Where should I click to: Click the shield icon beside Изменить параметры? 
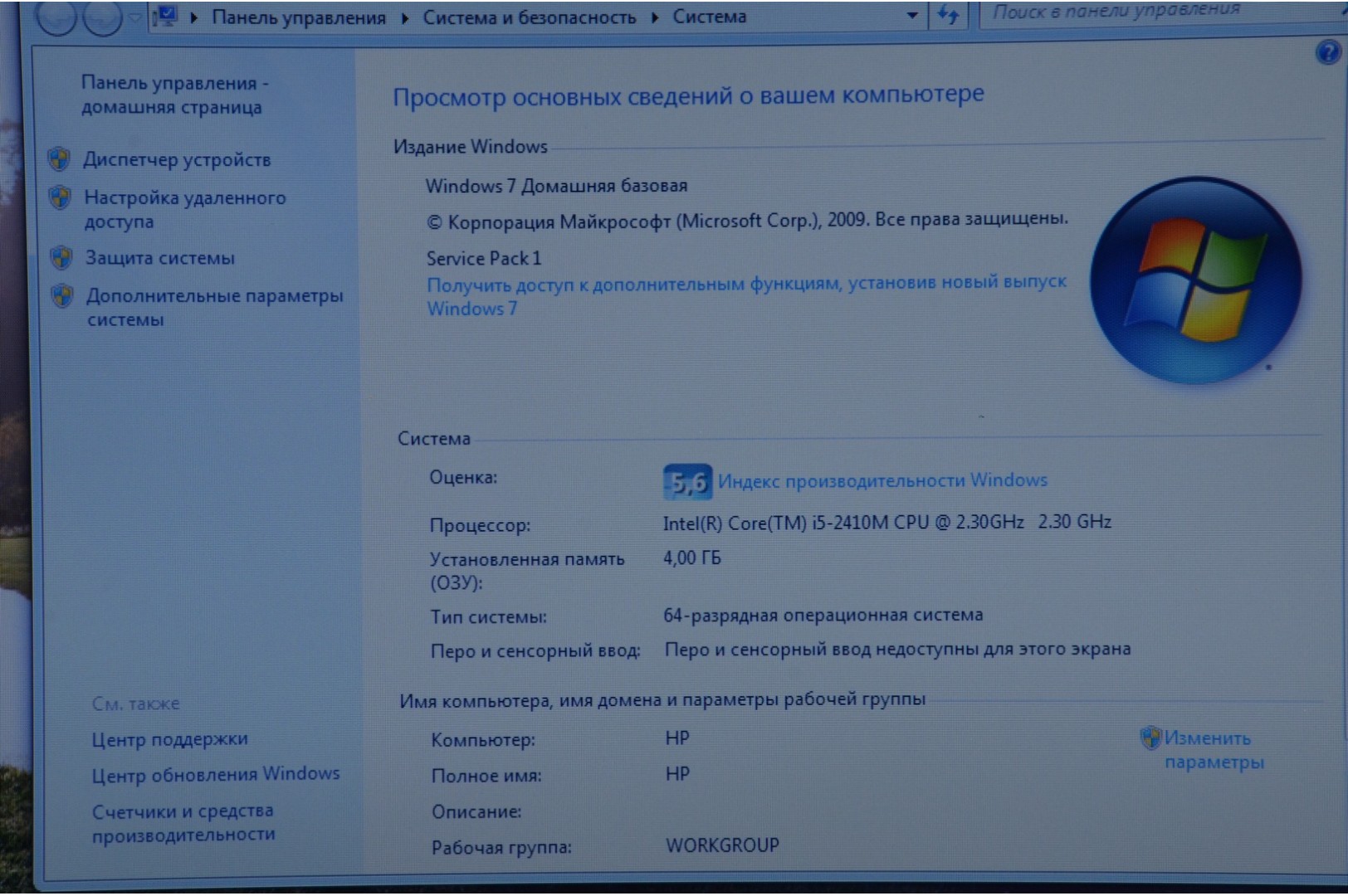[x=1150, y=738]
